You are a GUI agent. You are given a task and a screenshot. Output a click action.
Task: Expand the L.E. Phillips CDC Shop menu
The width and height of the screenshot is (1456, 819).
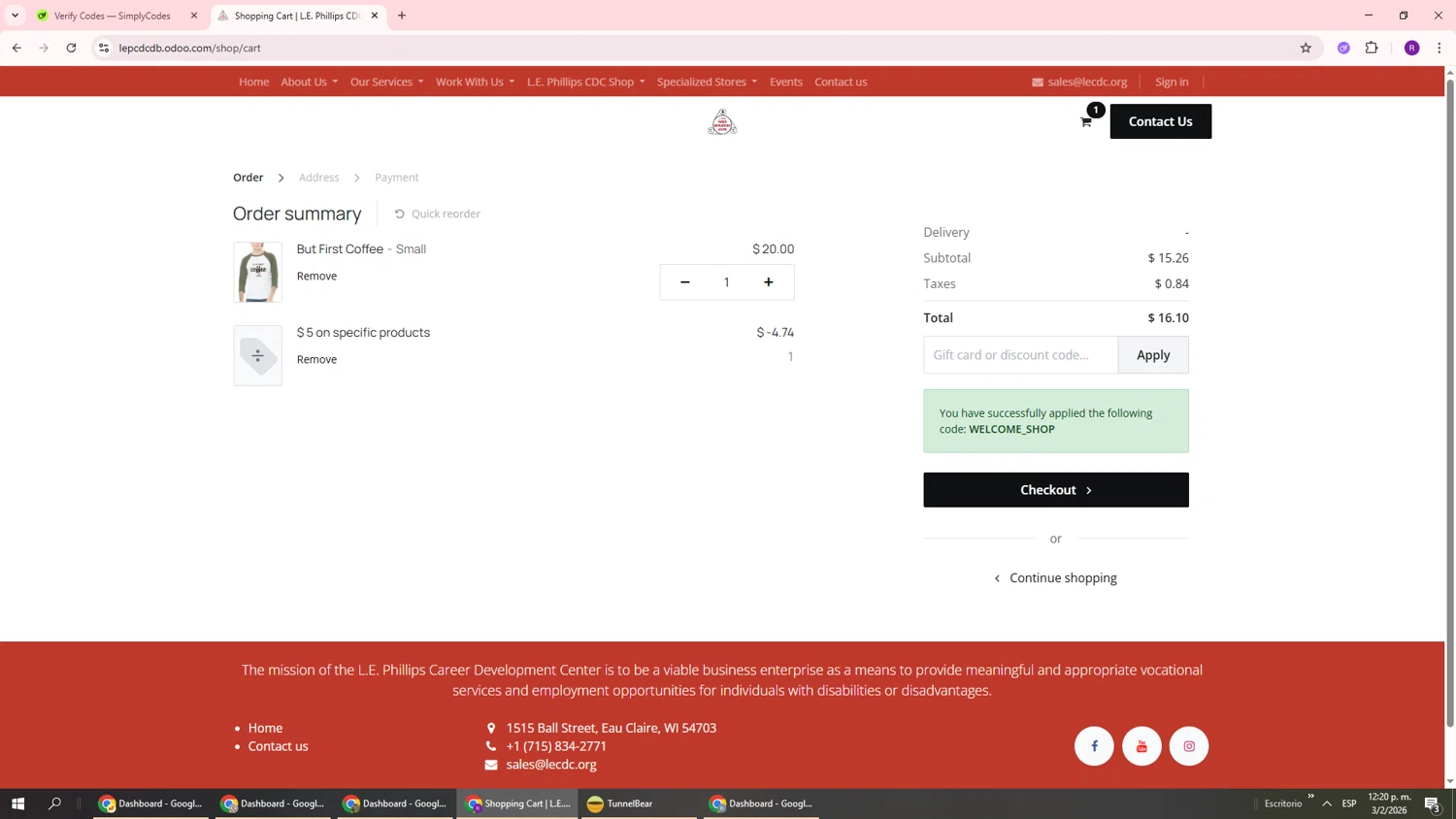(585, 82)
